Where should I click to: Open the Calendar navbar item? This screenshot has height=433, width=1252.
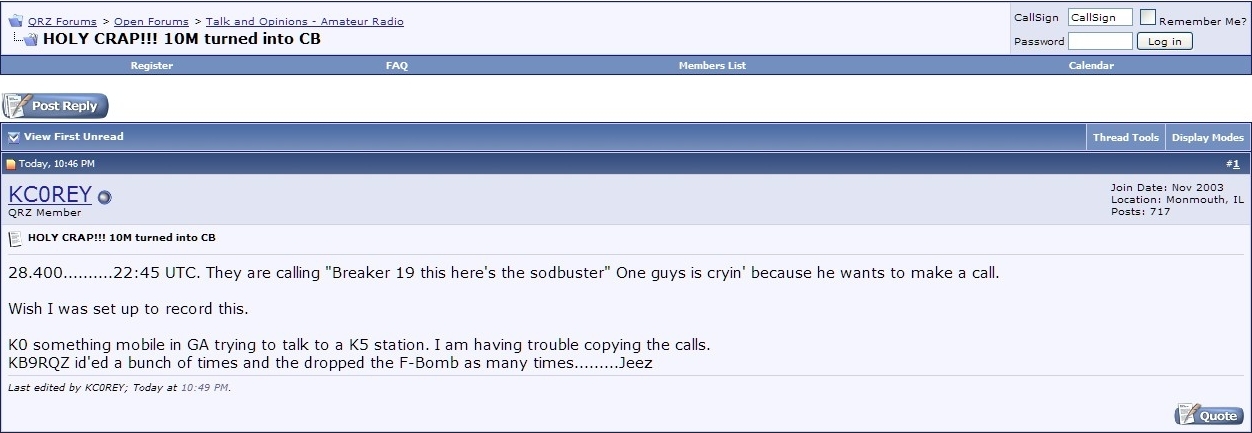(1091, 66)
